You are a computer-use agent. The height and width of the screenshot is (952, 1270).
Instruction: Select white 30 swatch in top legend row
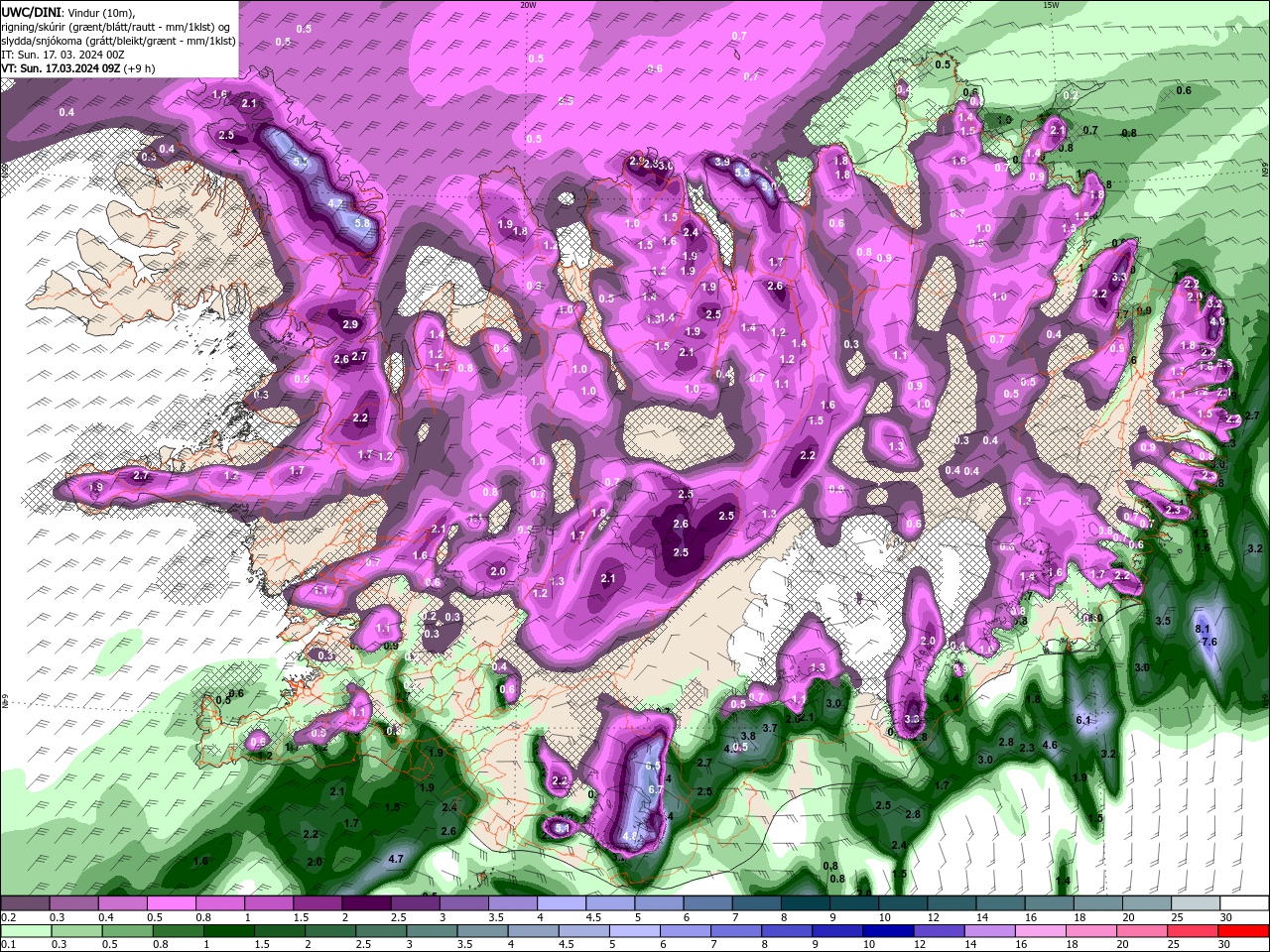click(x=1245, y=903)
